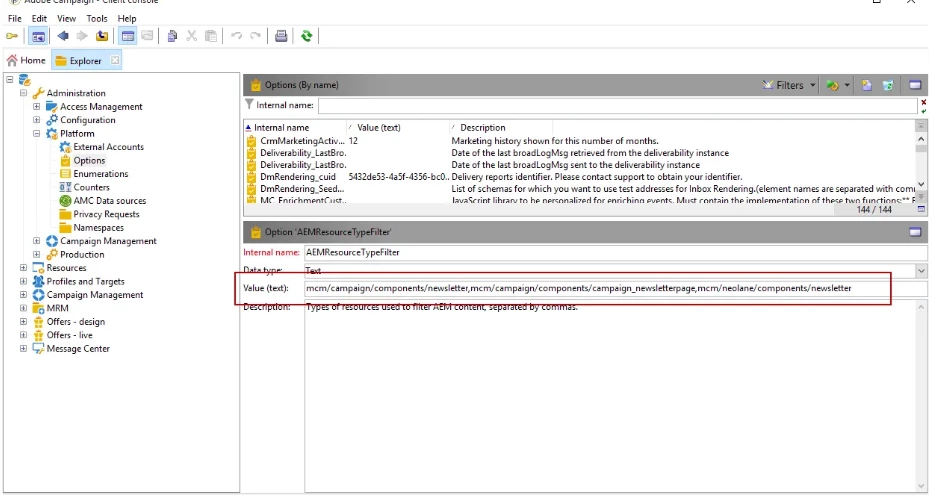Click the printer icon in toolbar

point(281,36)
